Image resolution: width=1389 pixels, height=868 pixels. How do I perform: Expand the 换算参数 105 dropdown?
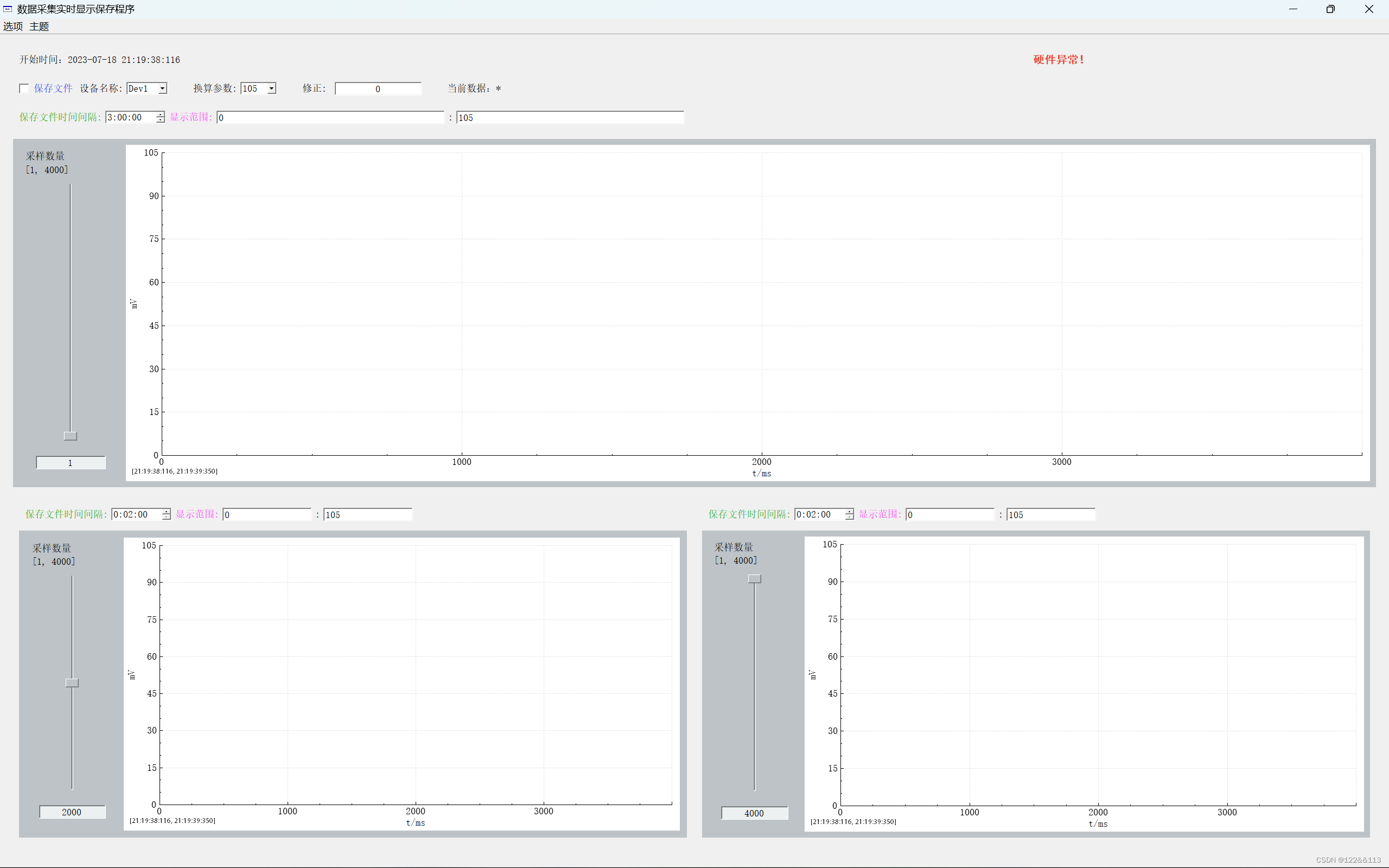pyautogui.click(x=271, y=88)
